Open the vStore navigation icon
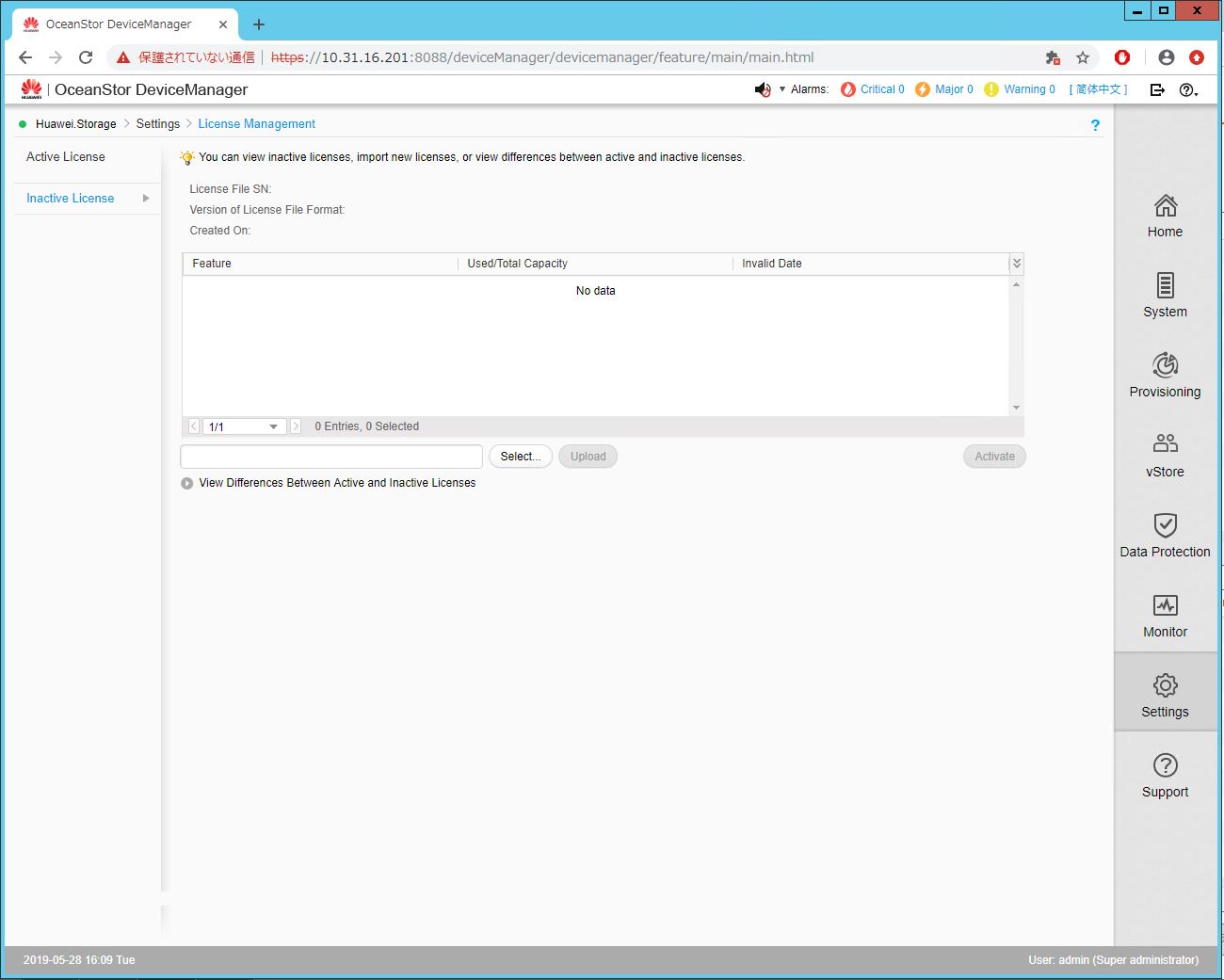The width and height of the screenshot is (1224, 980). [x=1165, y=442]
